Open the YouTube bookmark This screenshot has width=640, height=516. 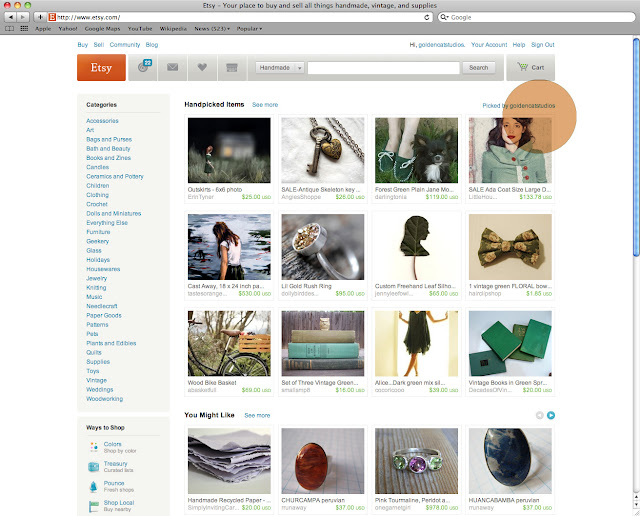140,29
